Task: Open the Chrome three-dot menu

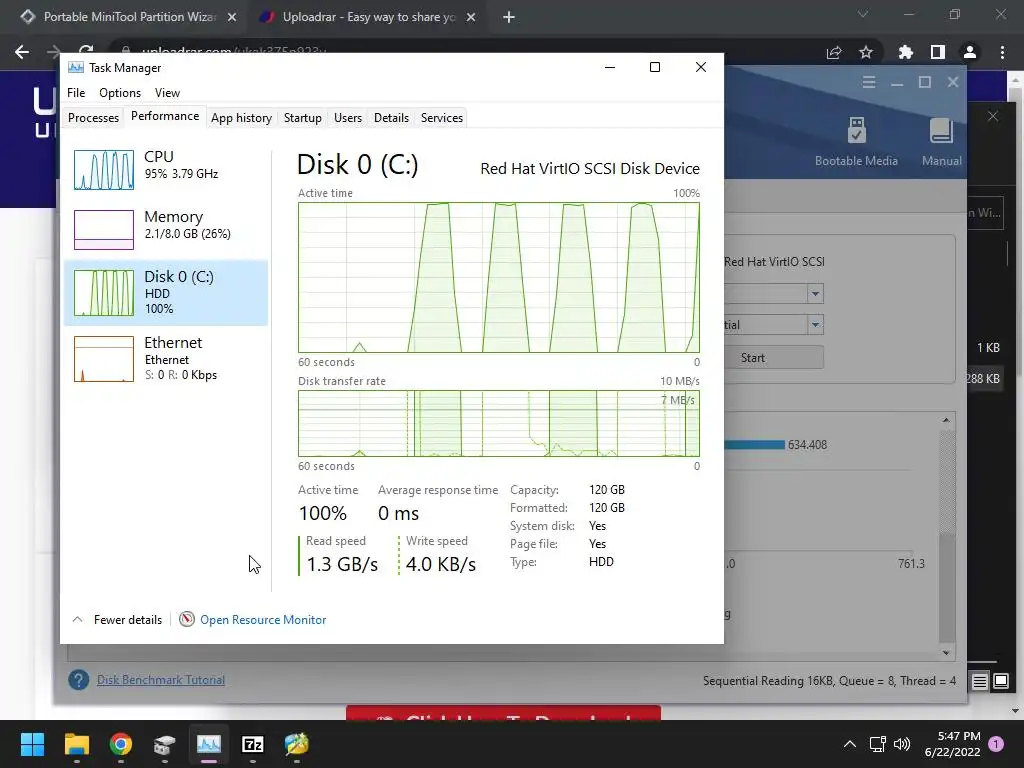Action: click(x=1002, y=52)
